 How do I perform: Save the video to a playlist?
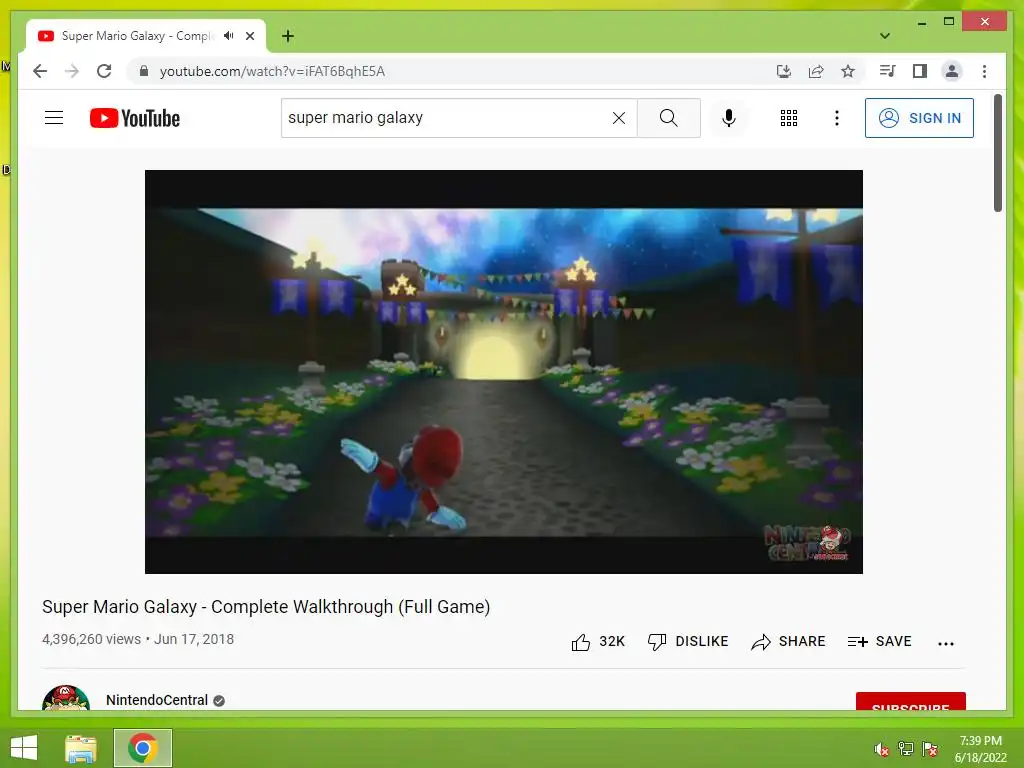point(879,642)
